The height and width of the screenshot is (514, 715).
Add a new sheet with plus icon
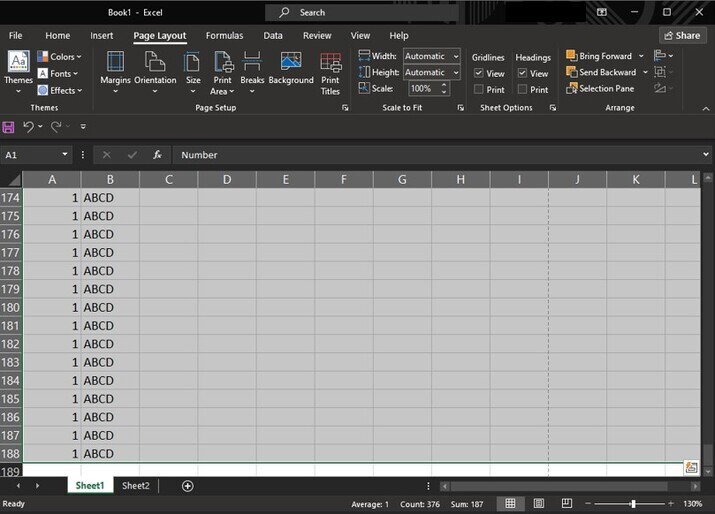coord(187,486)
